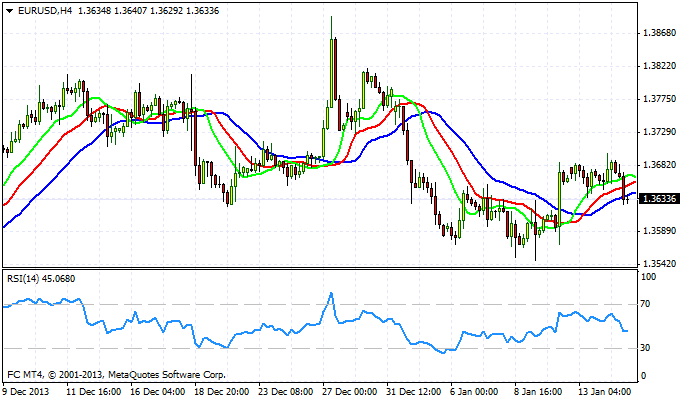Viewport: 680px width, 400px height.
Task: Click the 13 Jan 04:00 time label
Action: [x=605, y=392]
